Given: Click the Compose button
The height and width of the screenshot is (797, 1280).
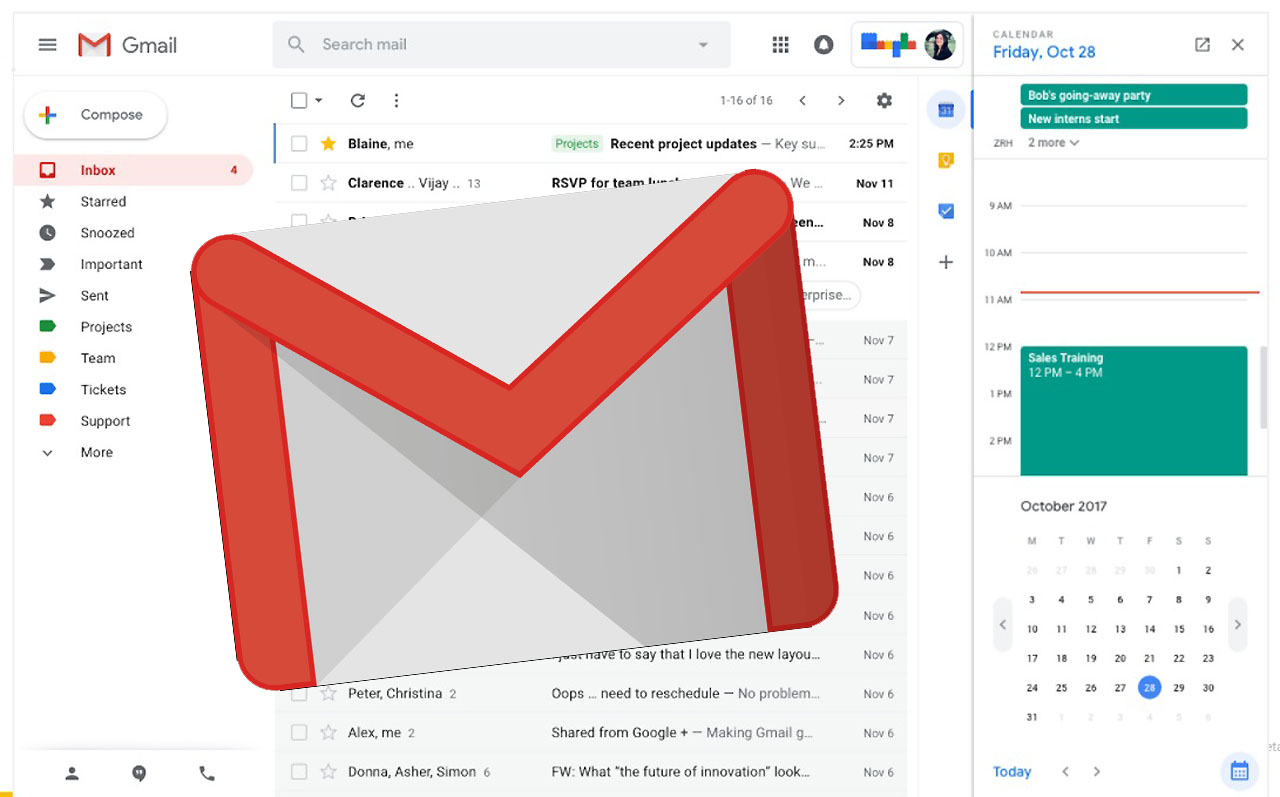Looking at the screenshot, I should tap(95, 115).
